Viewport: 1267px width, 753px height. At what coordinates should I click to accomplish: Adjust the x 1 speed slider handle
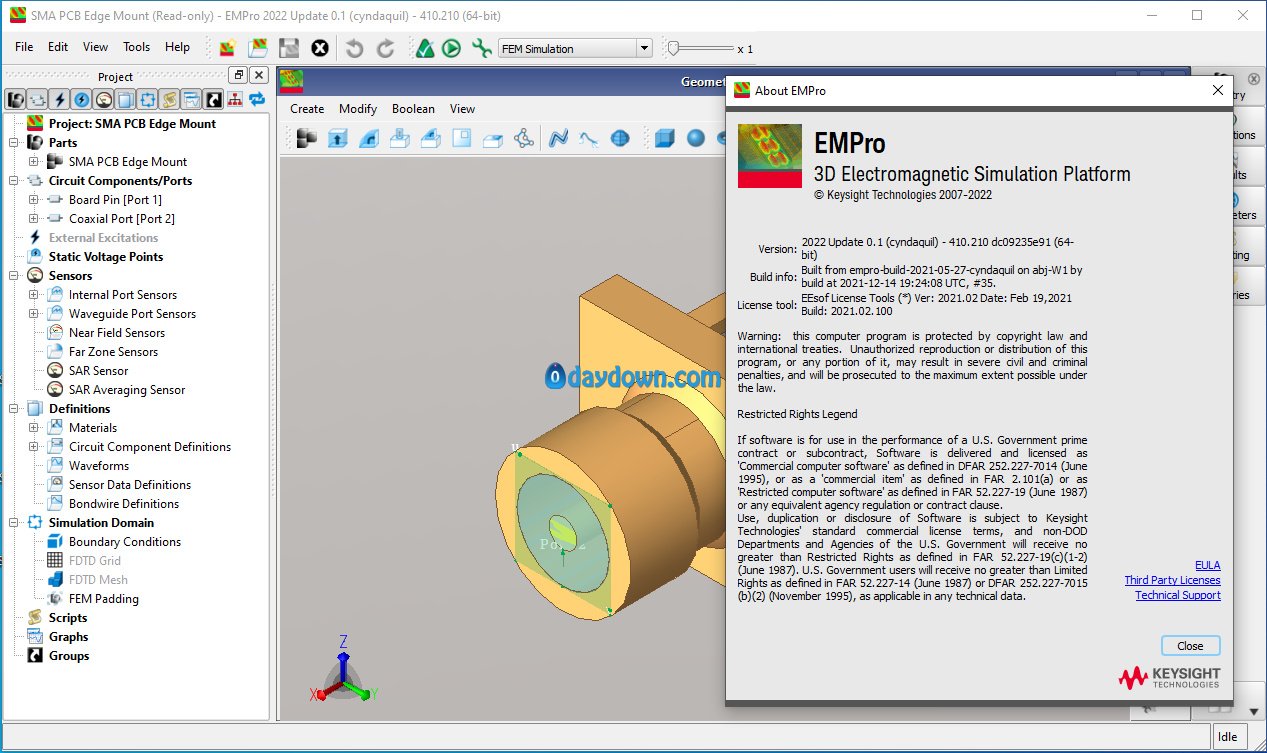(x=674, y=47)
